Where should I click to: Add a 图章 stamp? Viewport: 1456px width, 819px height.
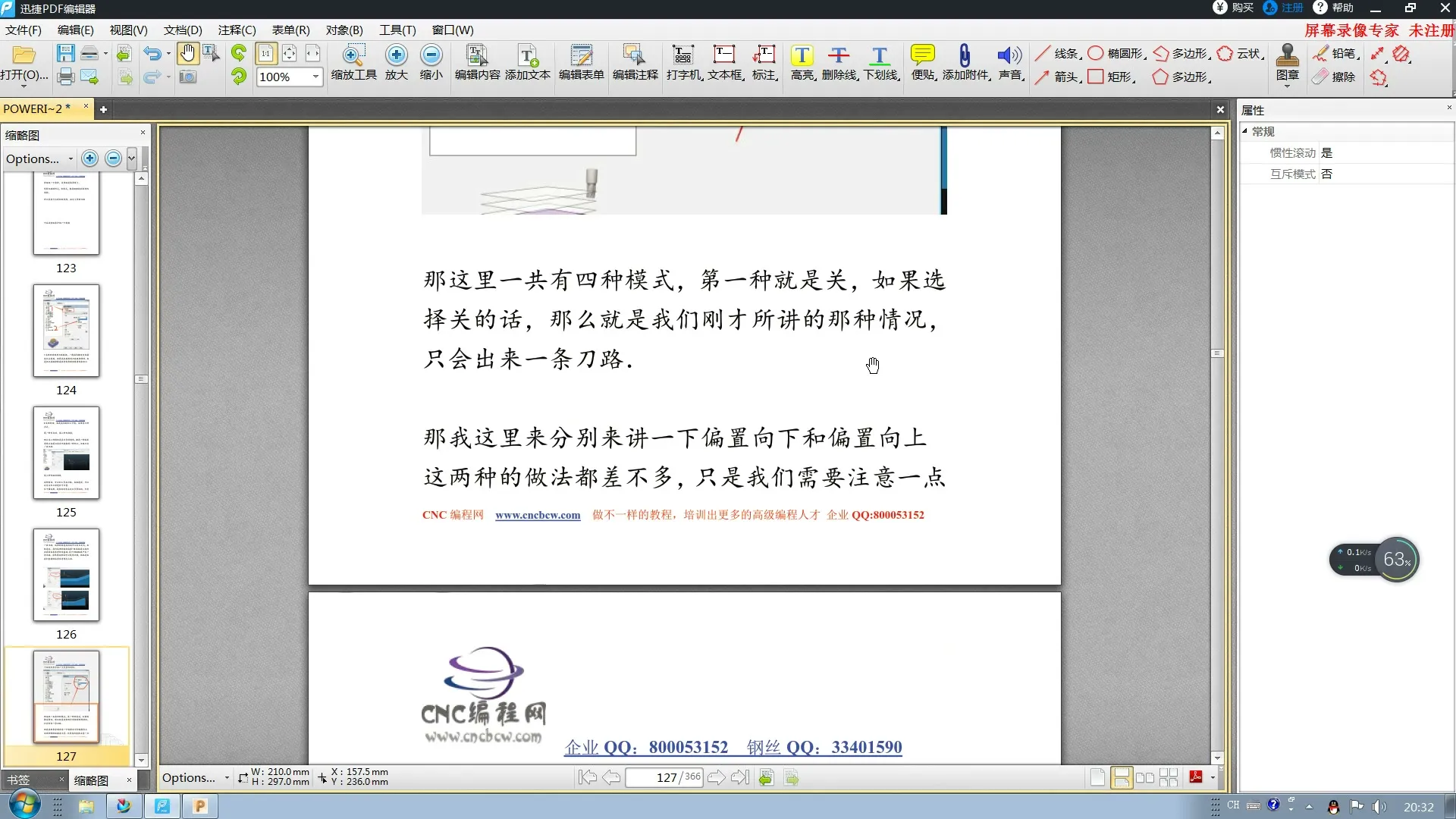coord(1287,64)
